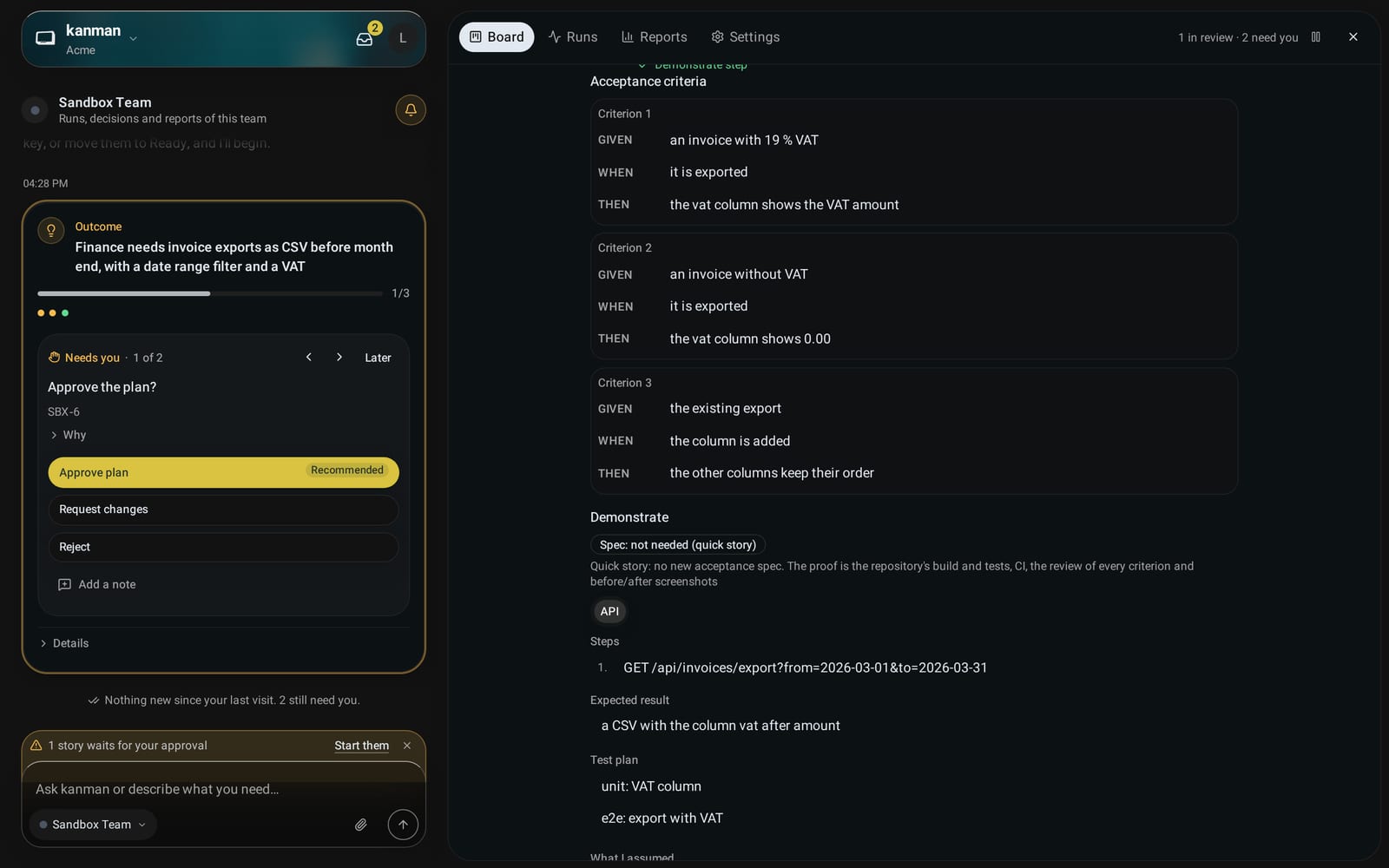Viewport: 1389px width, 868px height.
Task: Go to next needs-you item
Action: 339,358
